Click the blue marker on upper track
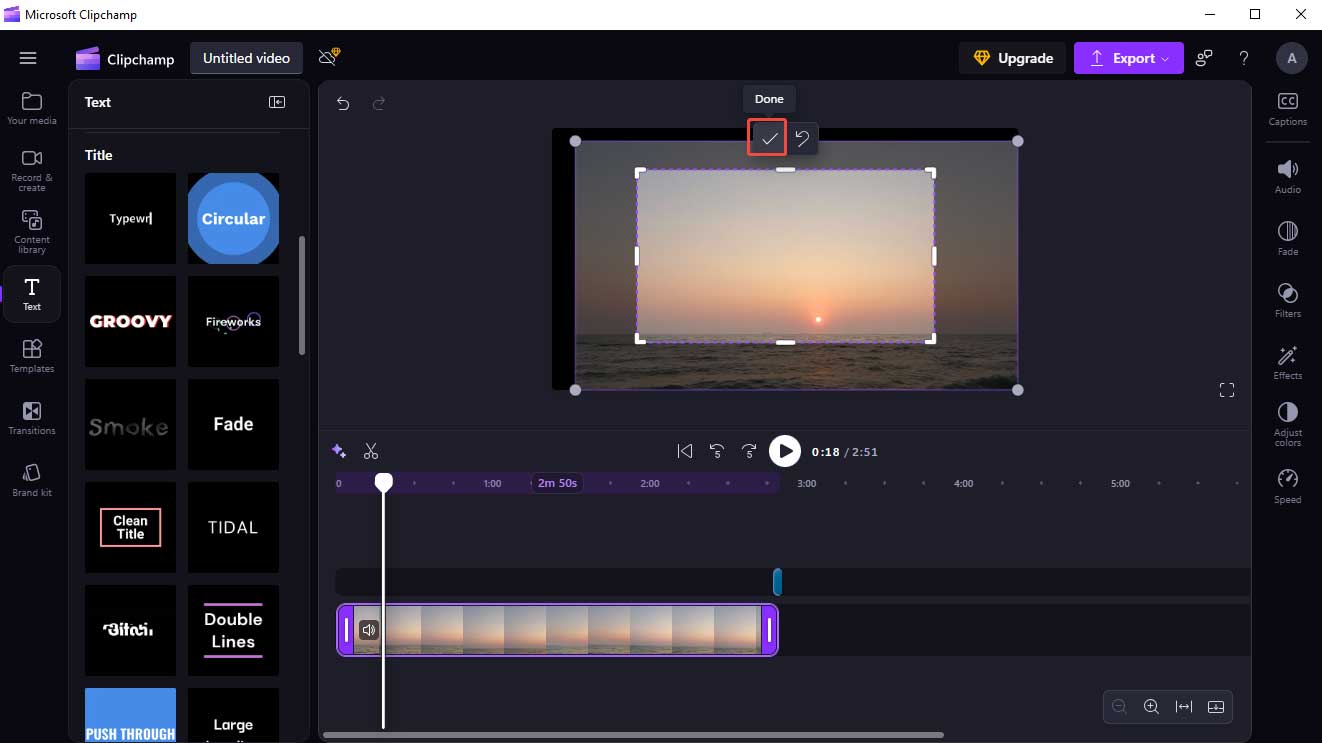 777,582
